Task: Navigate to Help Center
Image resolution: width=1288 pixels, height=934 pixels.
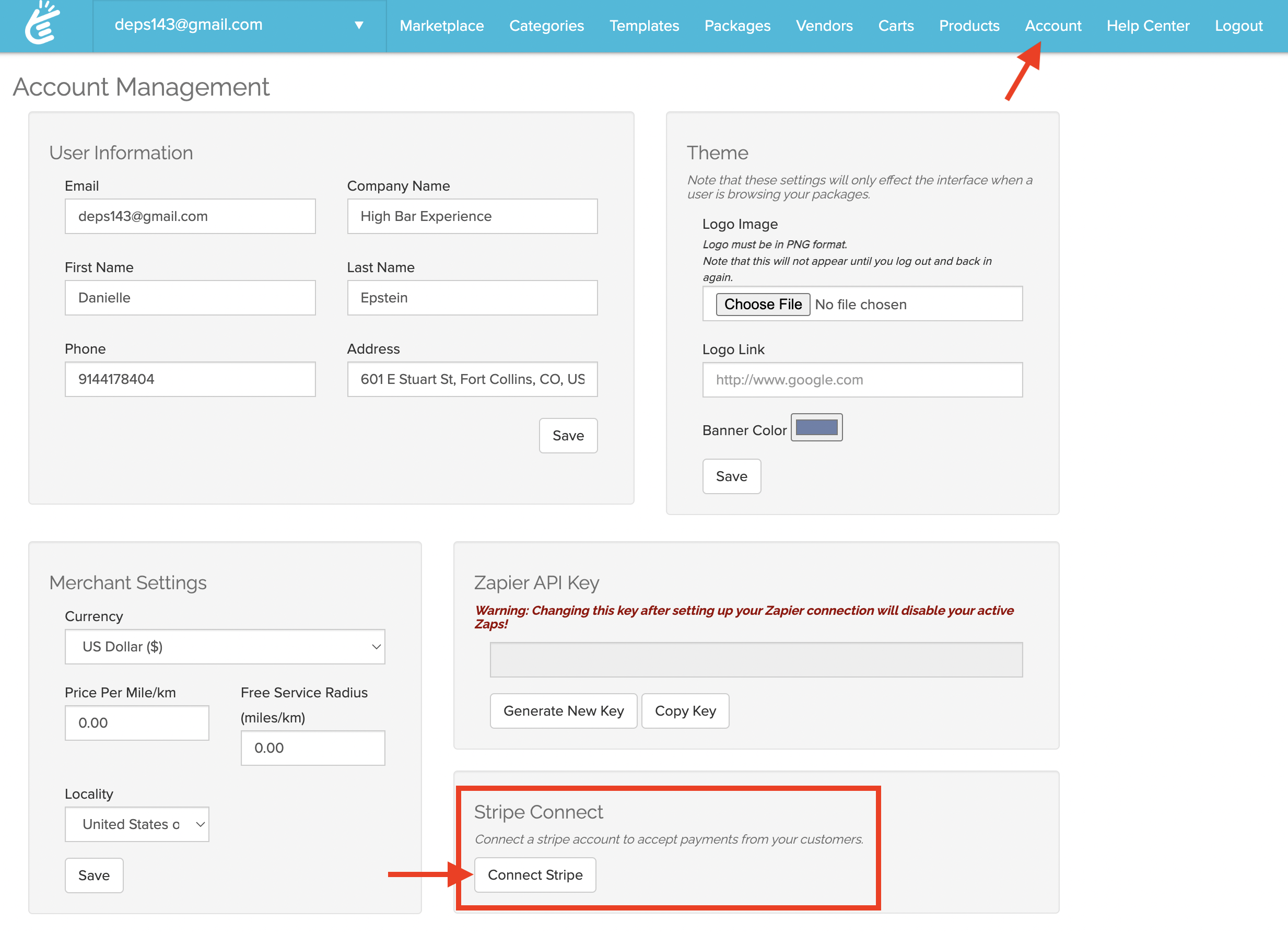Action: pos(1147,26)
